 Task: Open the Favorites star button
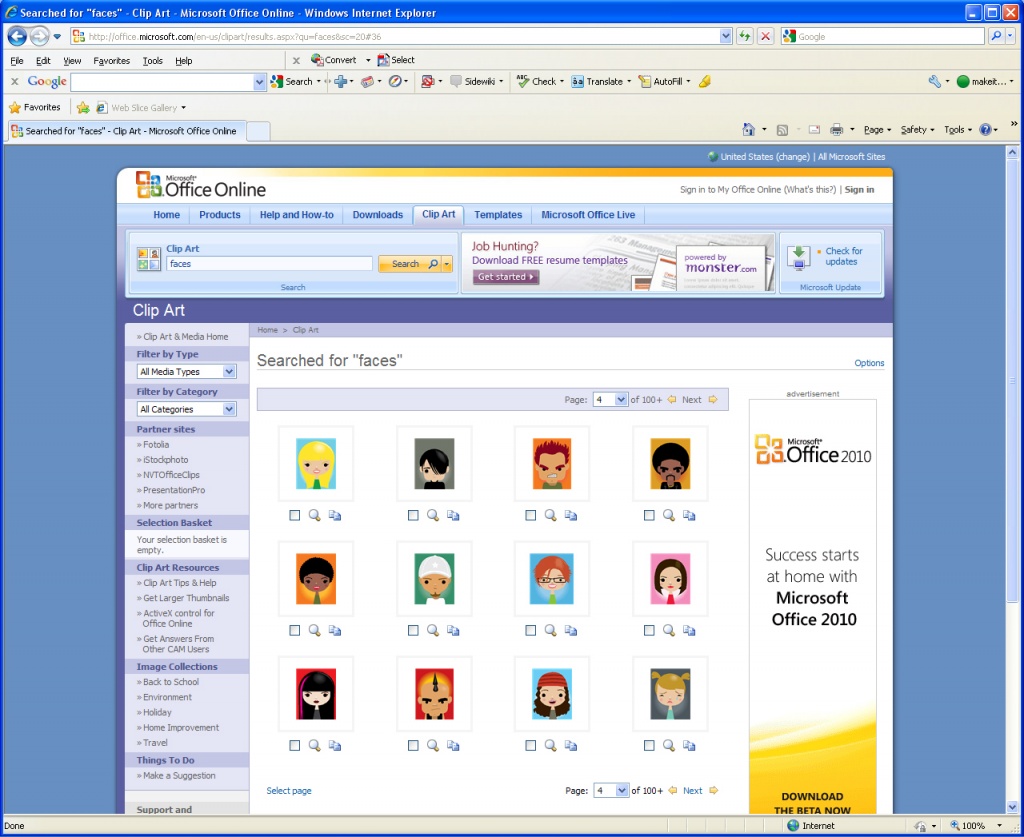point(35,107)
